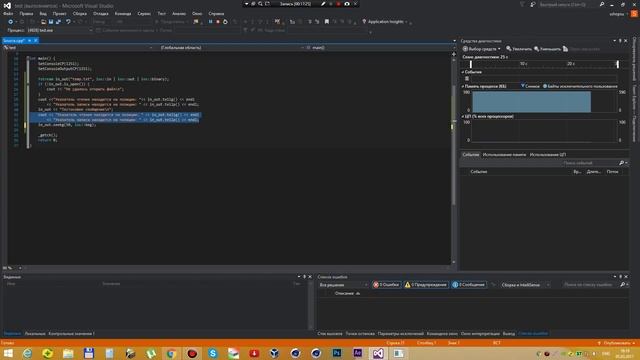Sort by the Событие column header
The image size is (640, 360).
point(479,172)
